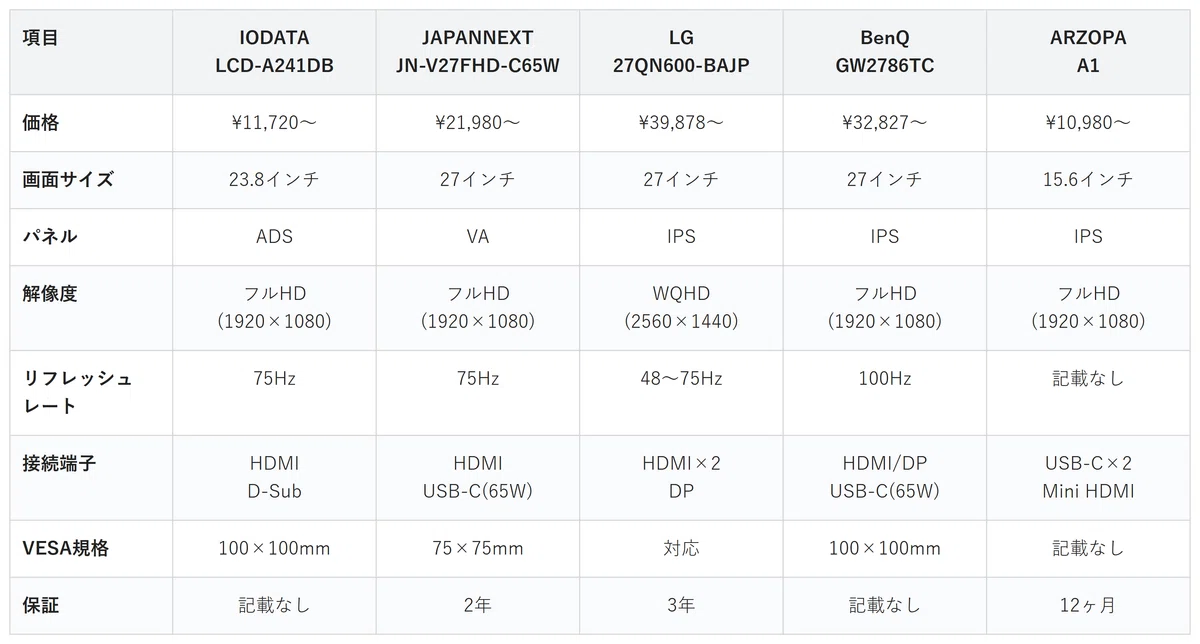Select the BenQ GW2786TC header cell

tap(884, 52)
